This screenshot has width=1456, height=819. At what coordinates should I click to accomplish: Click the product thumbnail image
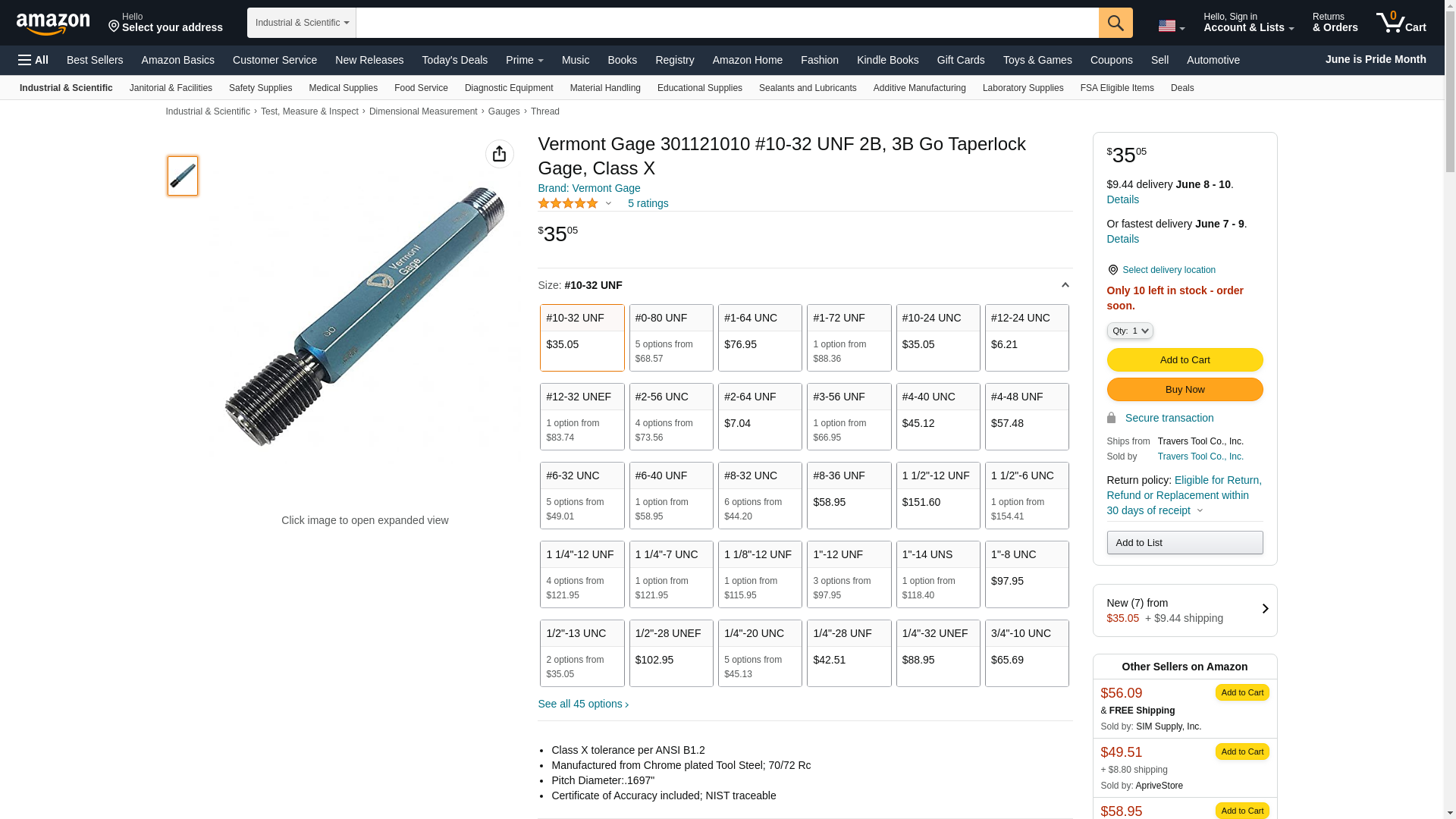click(183, 176)
